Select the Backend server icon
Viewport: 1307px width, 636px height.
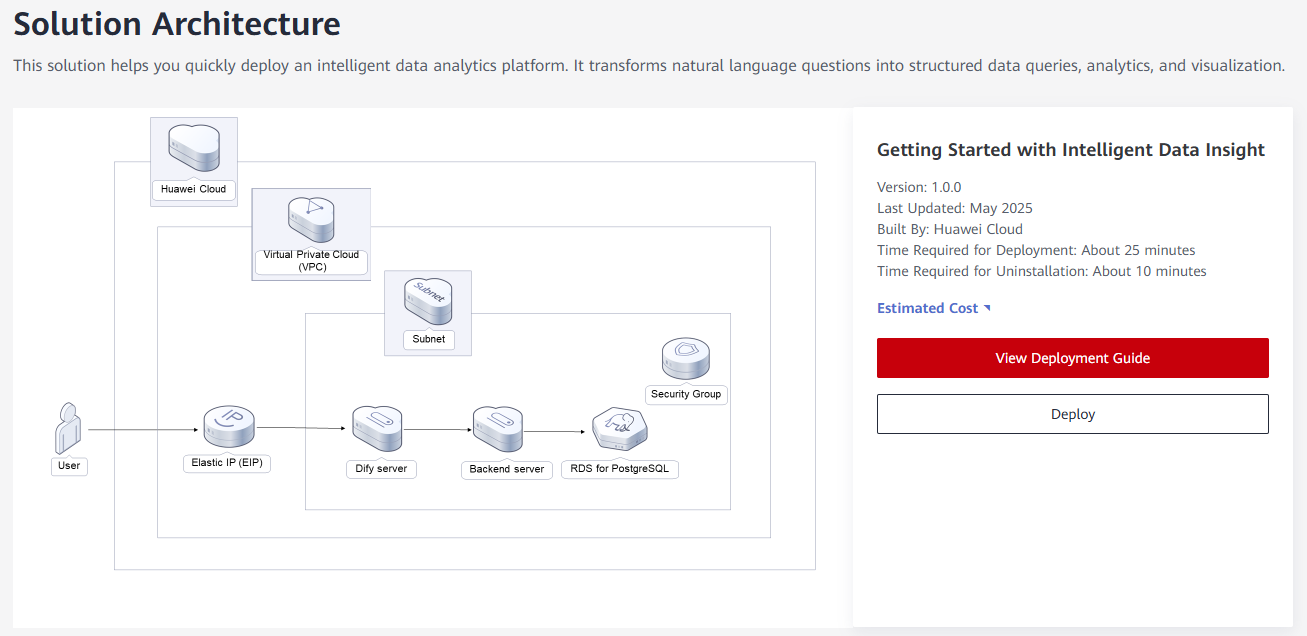click(499, 430)
